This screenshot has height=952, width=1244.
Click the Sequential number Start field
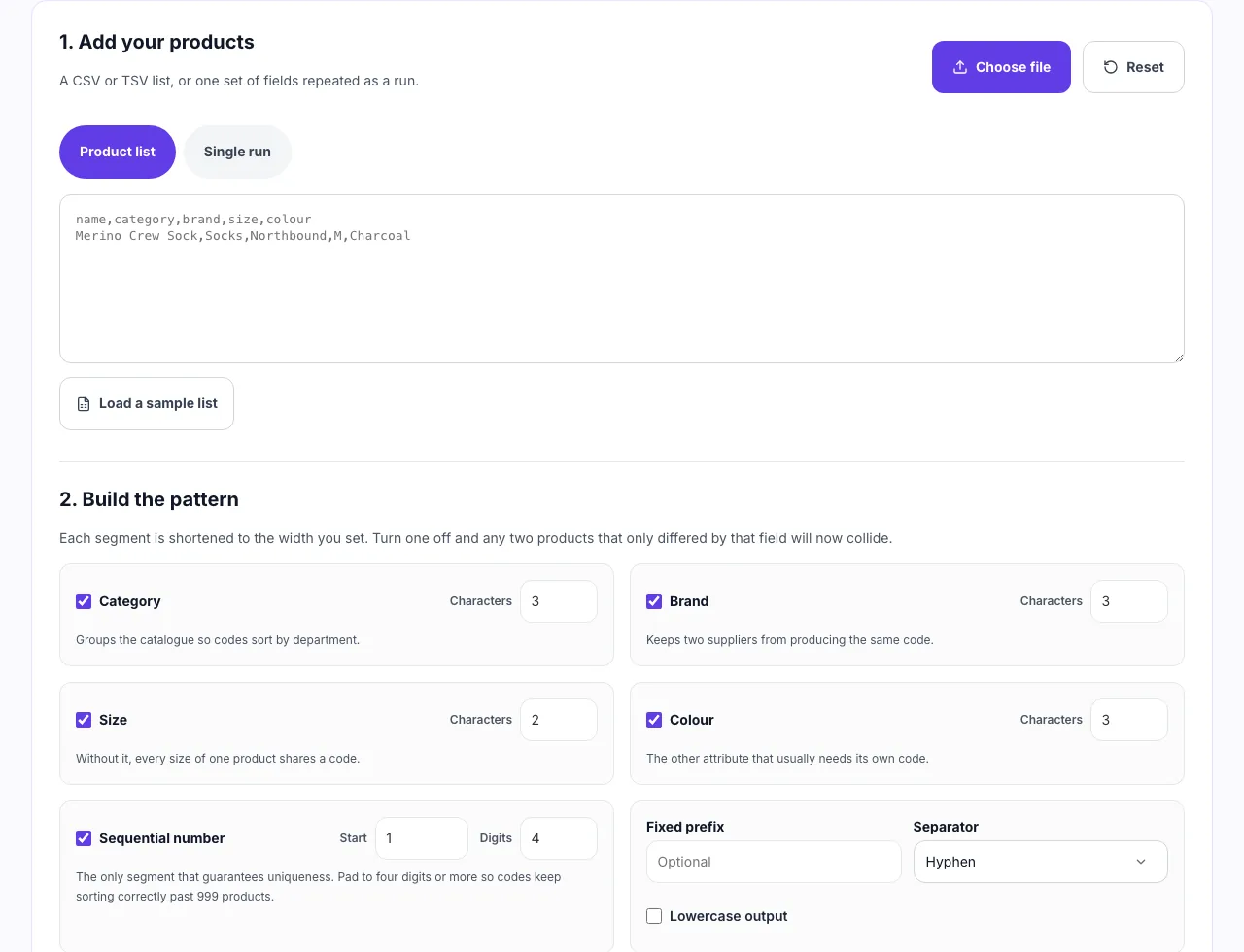(x=422, y=838)
